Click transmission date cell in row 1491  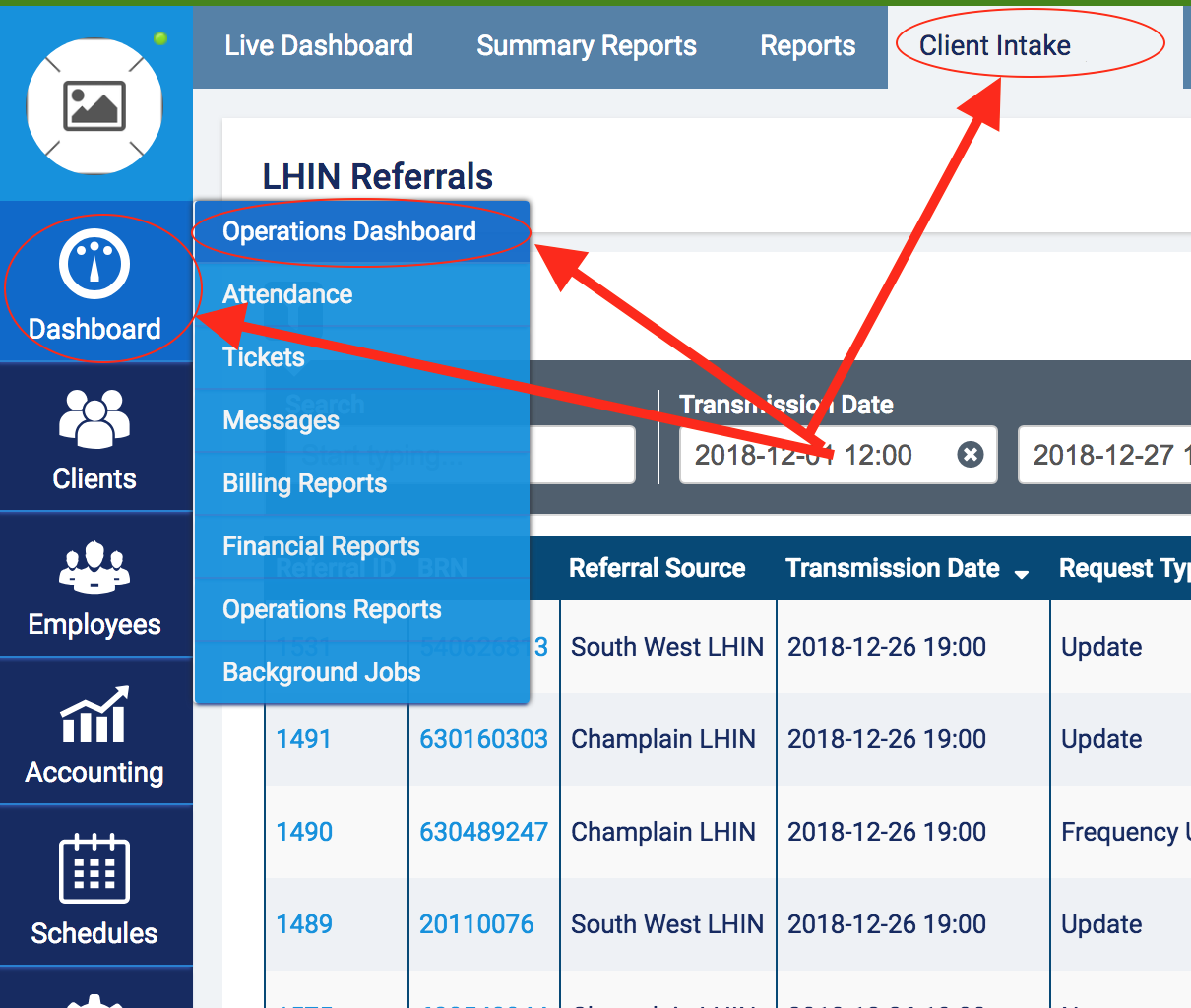887,739
